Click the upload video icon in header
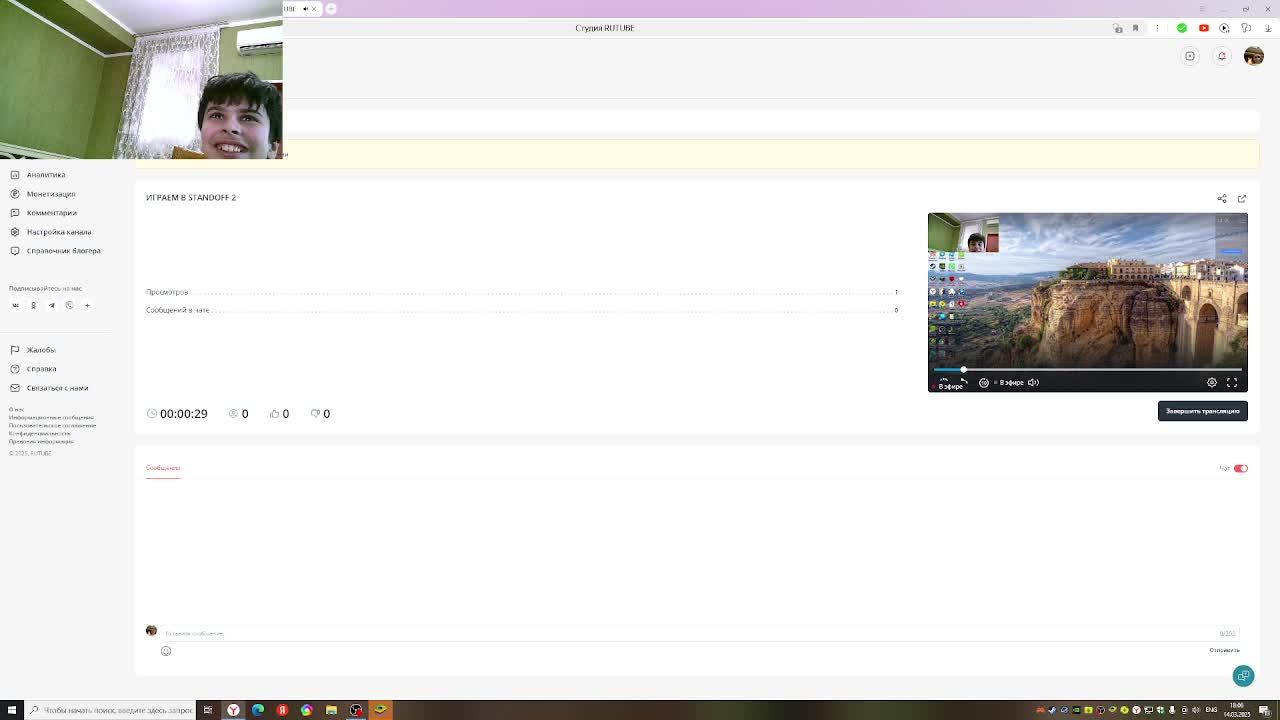The image size is (1280, 720). (x=1190, y=56)
